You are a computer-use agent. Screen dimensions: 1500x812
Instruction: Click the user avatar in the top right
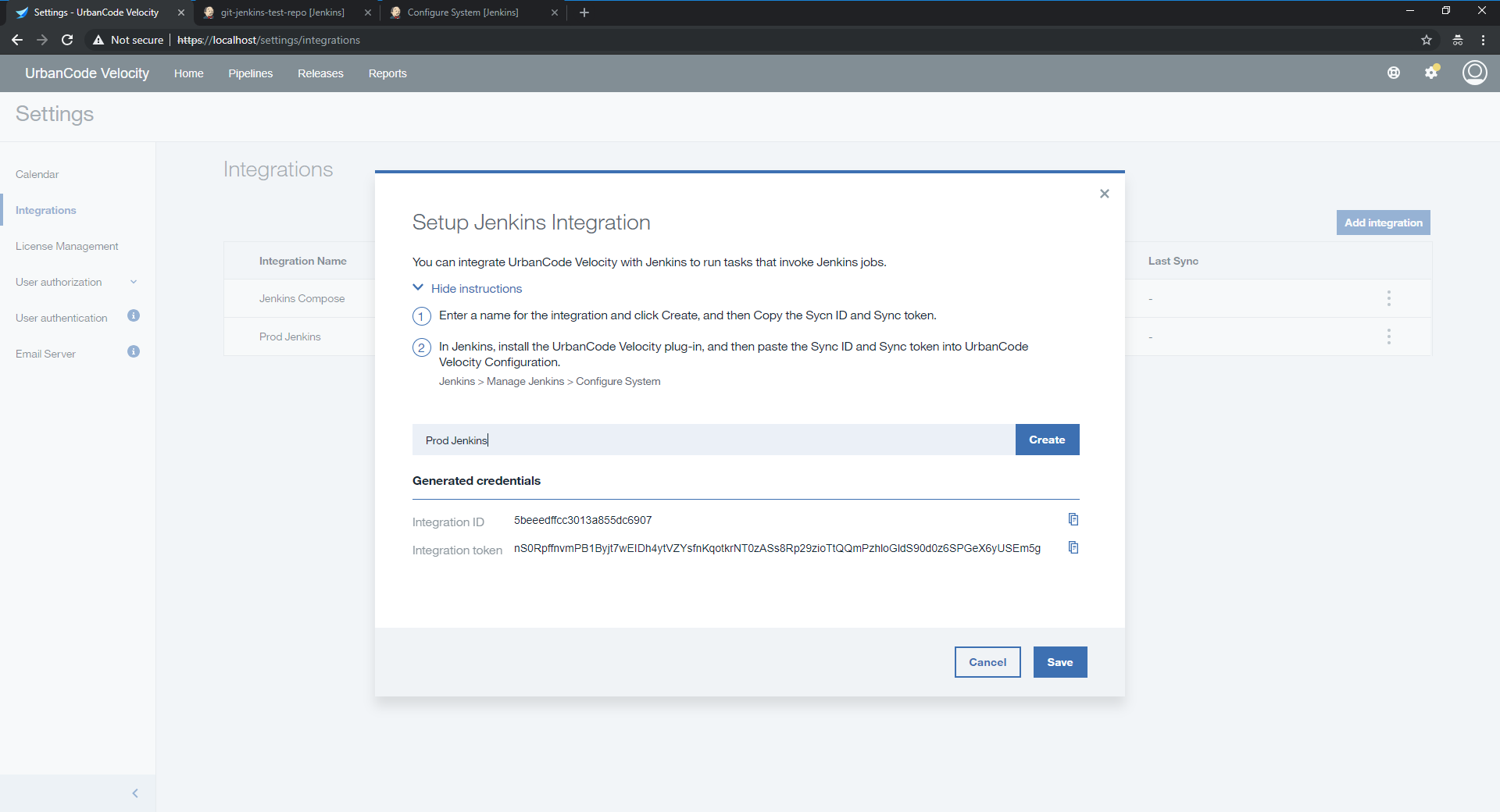point(1475,73)
